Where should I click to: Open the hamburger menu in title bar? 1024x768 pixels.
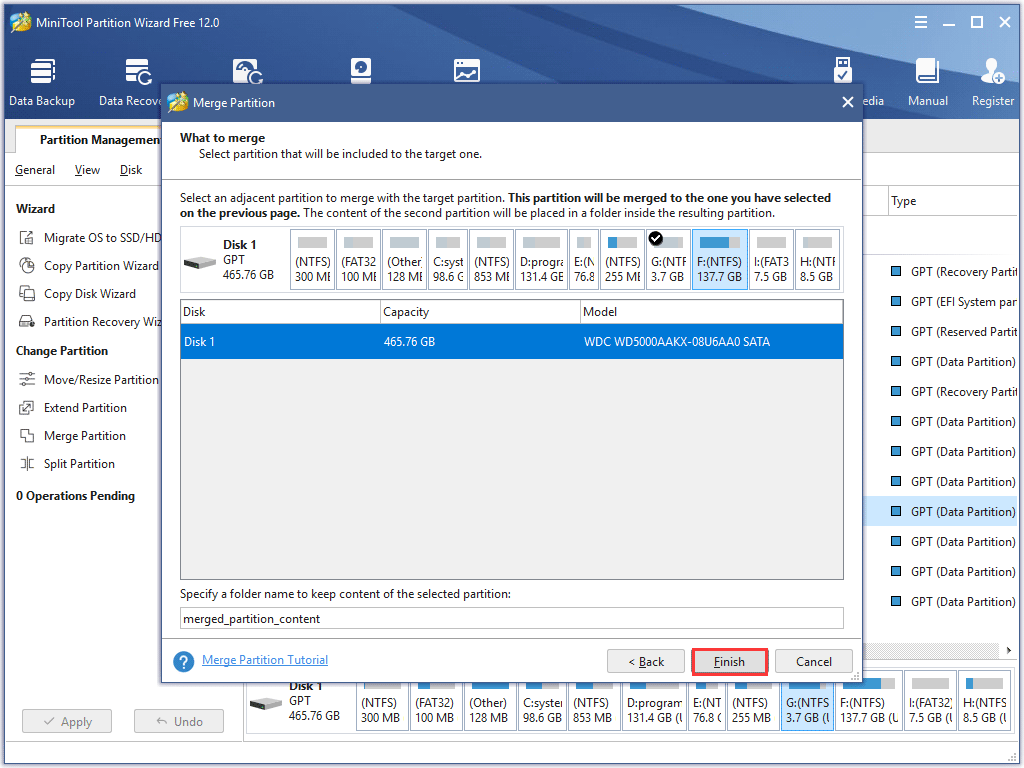tap(921, 22)
